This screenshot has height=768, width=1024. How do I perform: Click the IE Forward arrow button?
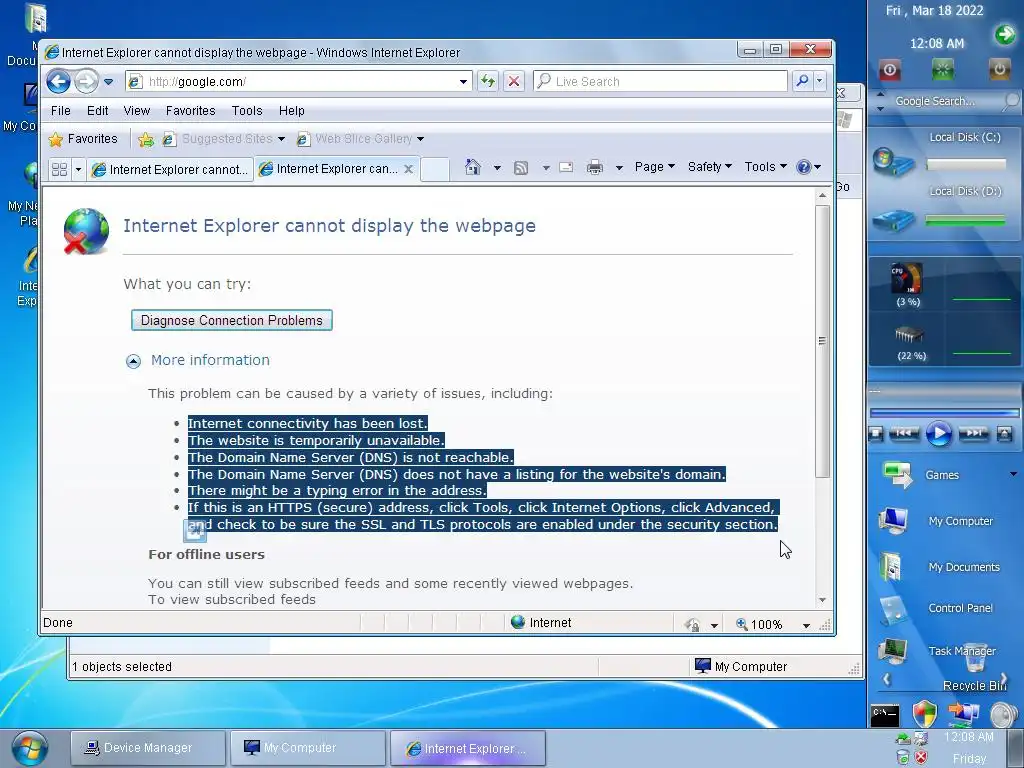(x=86, y=82)
